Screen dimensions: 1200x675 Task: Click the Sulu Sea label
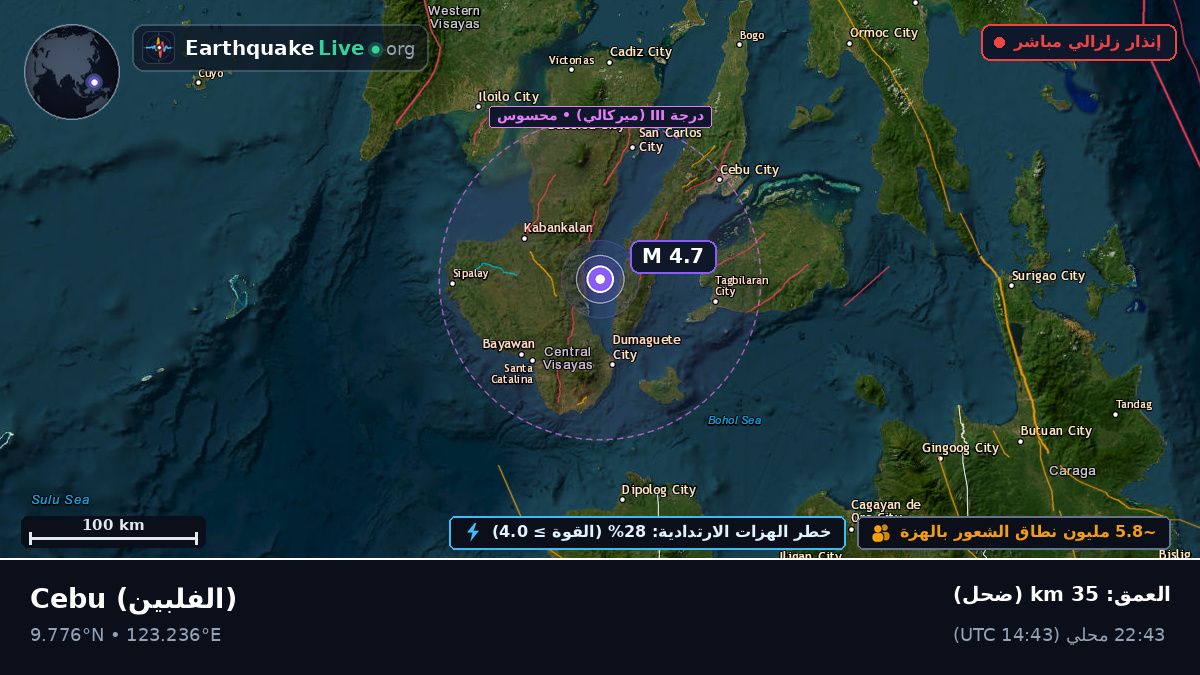coord(60,500)
